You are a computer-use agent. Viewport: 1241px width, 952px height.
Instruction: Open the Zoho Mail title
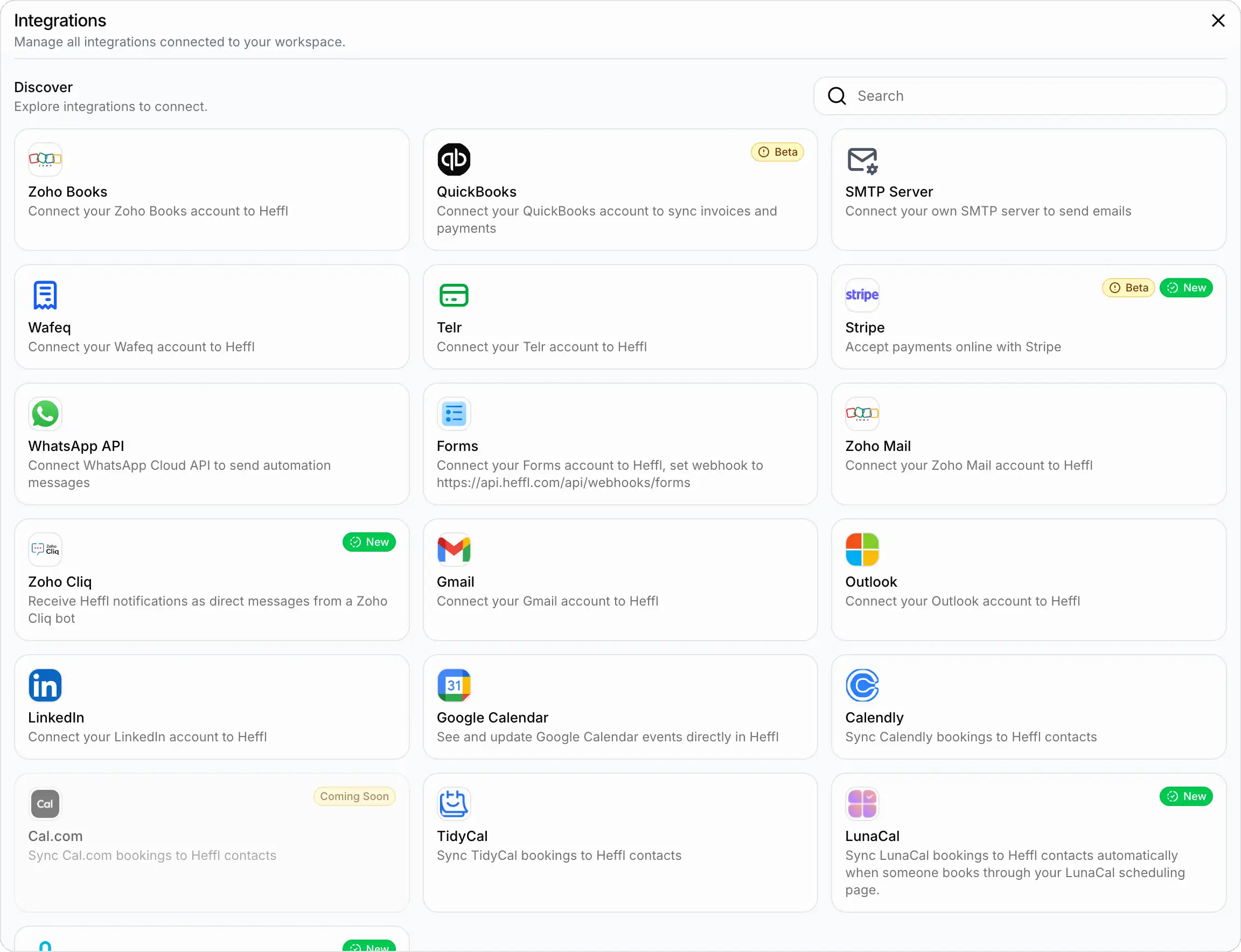point(878,447)
